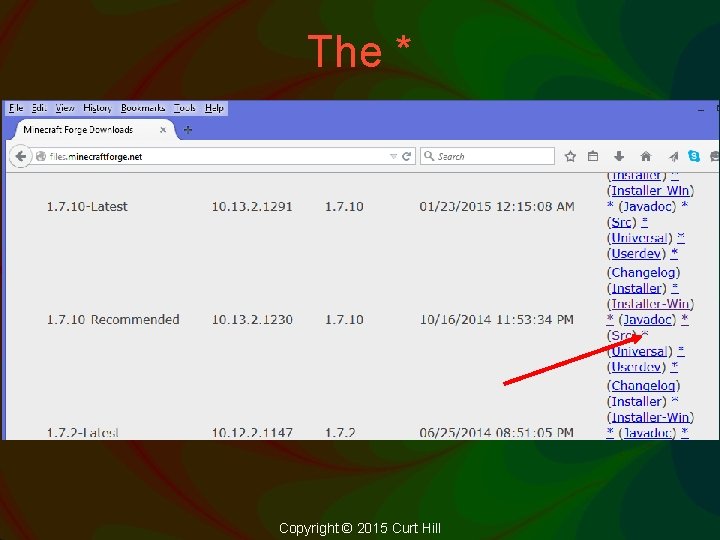Open Installer-Win link for 1.7.2-Latest
720x540 pixels.
(650, 417)
